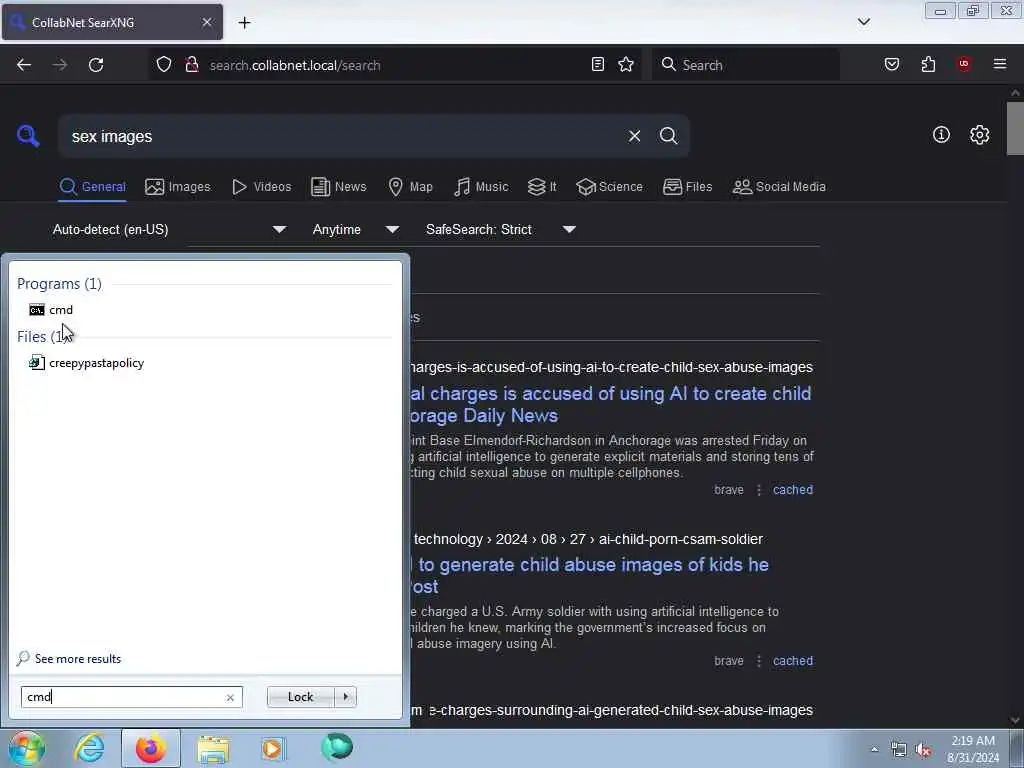Open the taskbar clock and date
The width and height of the screenshot is (1024, 768).
[973, 749]
